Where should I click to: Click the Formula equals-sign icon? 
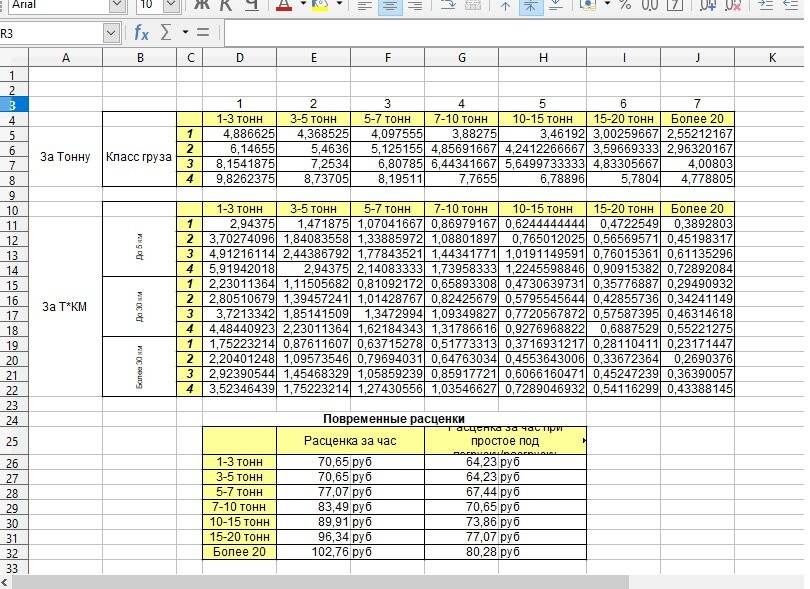pos(203,33)
